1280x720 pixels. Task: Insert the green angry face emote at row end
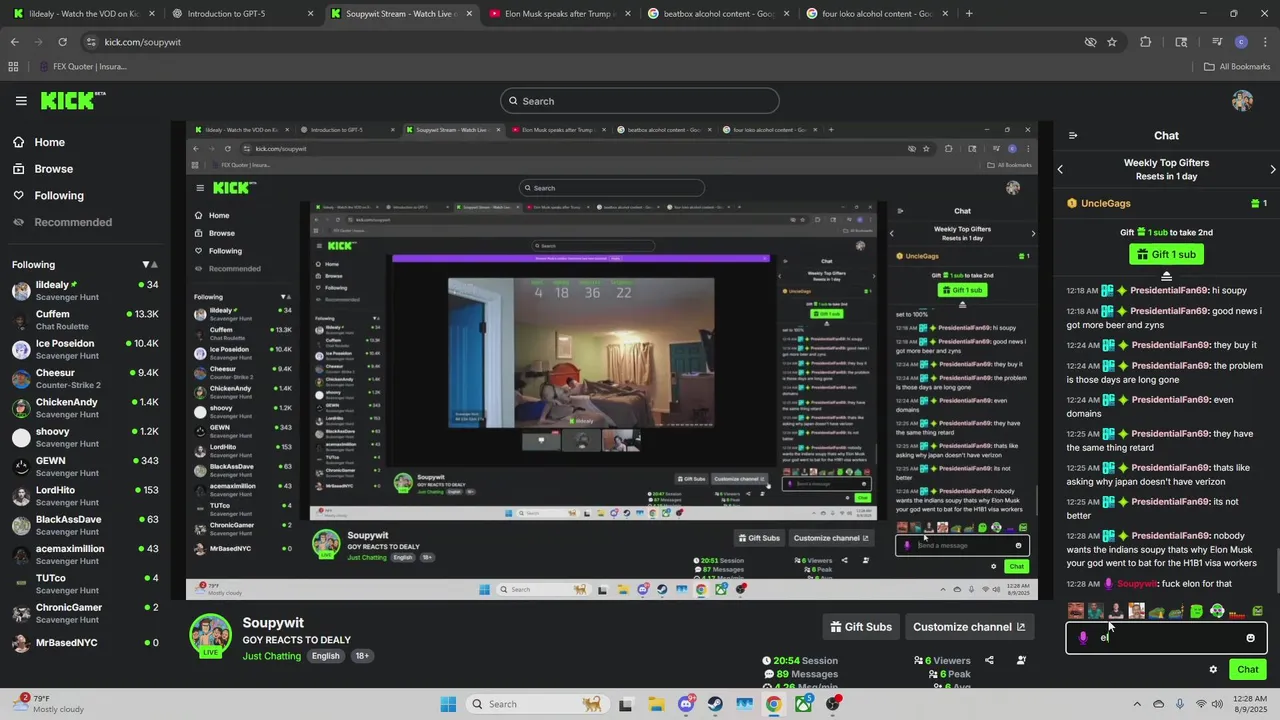(1257, 610)
